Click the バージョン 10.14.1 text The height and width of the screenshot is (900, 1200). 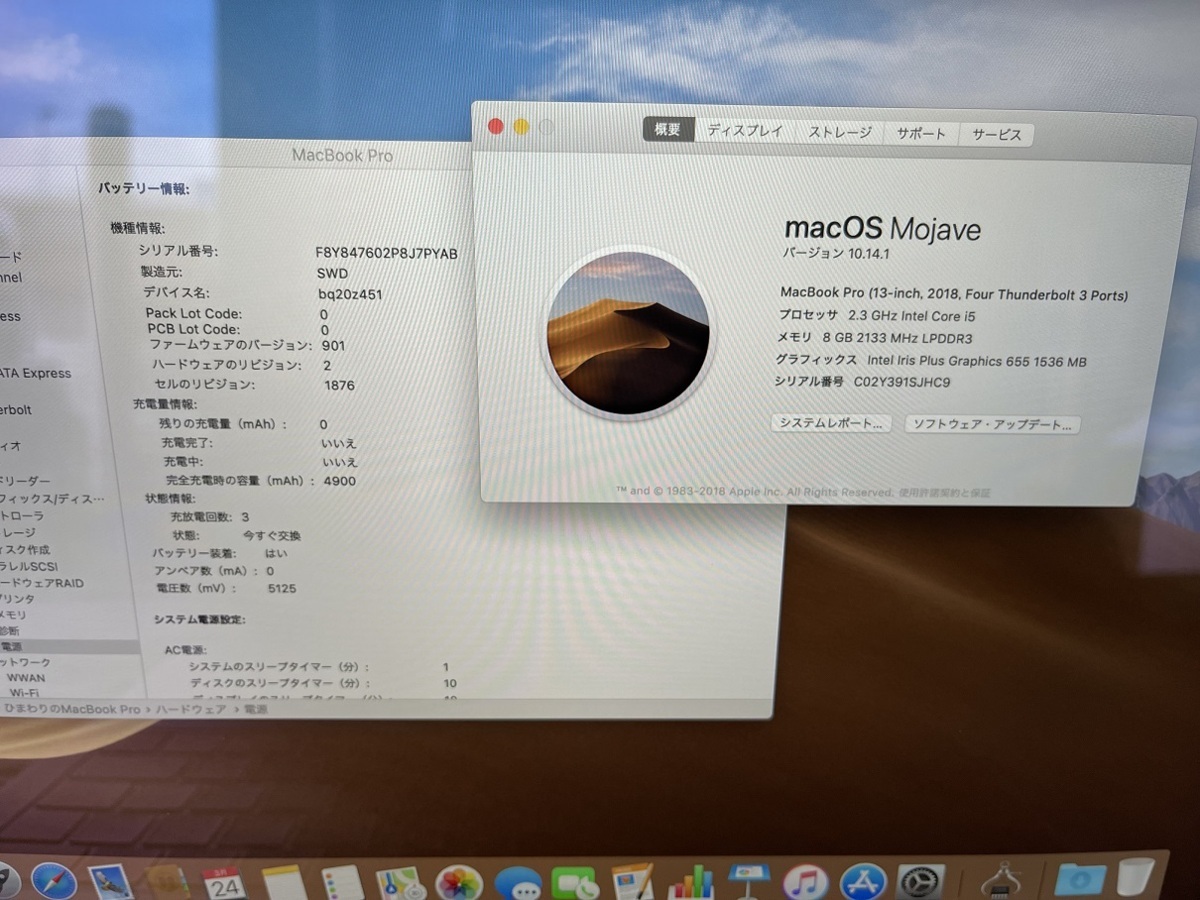point(836,254)
